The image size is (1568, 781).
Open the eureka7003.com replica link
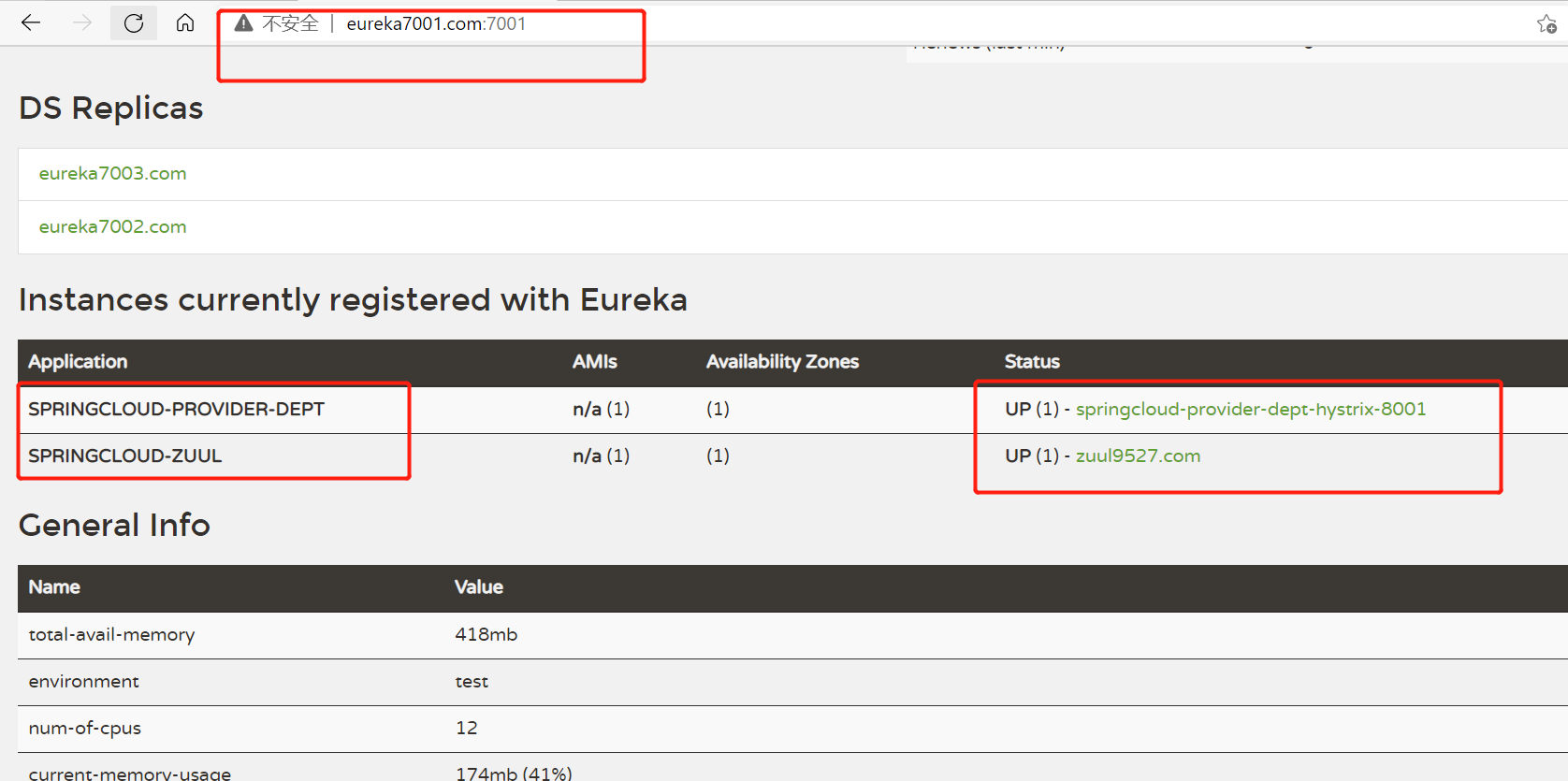pyautogui.click(x=112, y=173)
